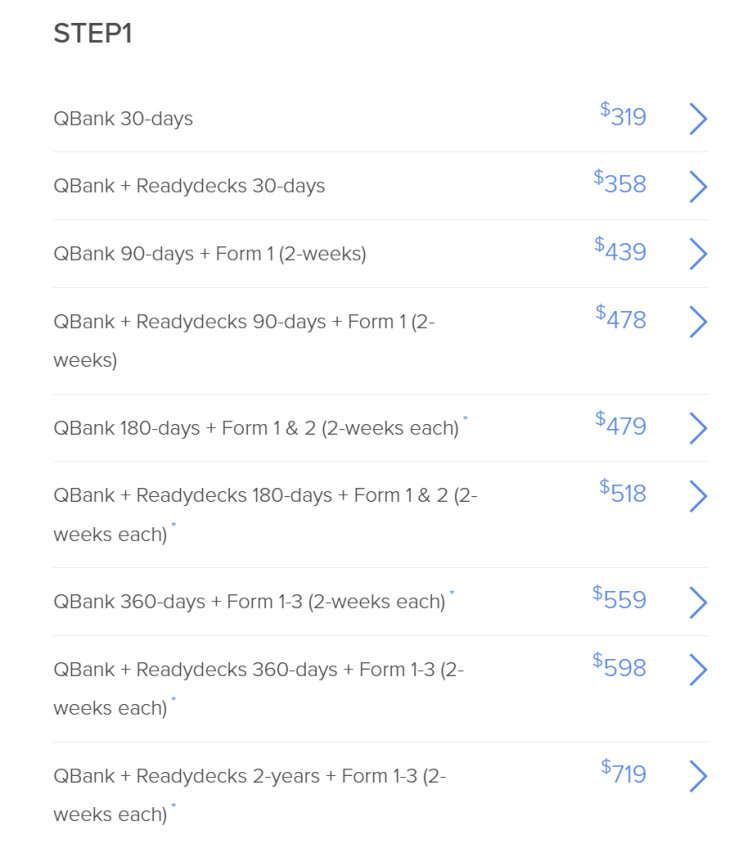Viewport: 743px width, 853px height.
Task: Open the arrow for the $559 360-days plan
Action: click(698, 602)
